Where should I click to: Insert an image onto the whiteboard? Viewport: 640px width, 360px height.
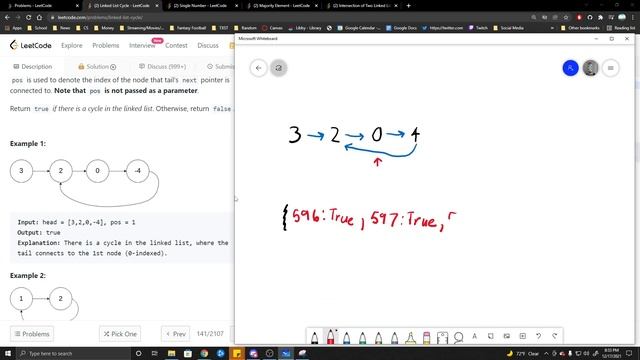pos(507,336)
